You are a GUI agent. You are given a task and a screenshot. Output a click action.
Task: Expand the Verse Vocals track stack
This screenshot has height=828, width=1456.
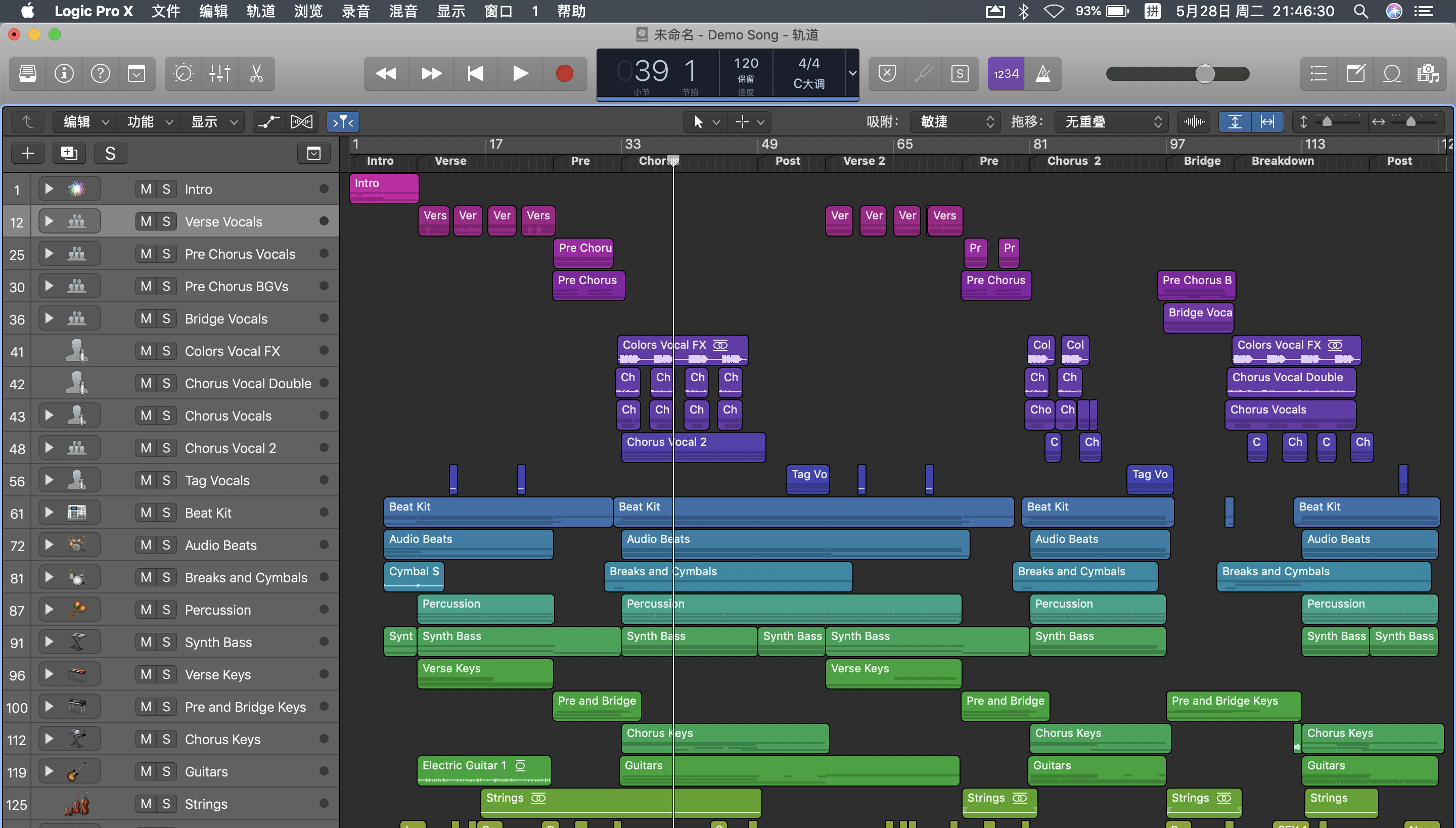(x=49, y=220)
